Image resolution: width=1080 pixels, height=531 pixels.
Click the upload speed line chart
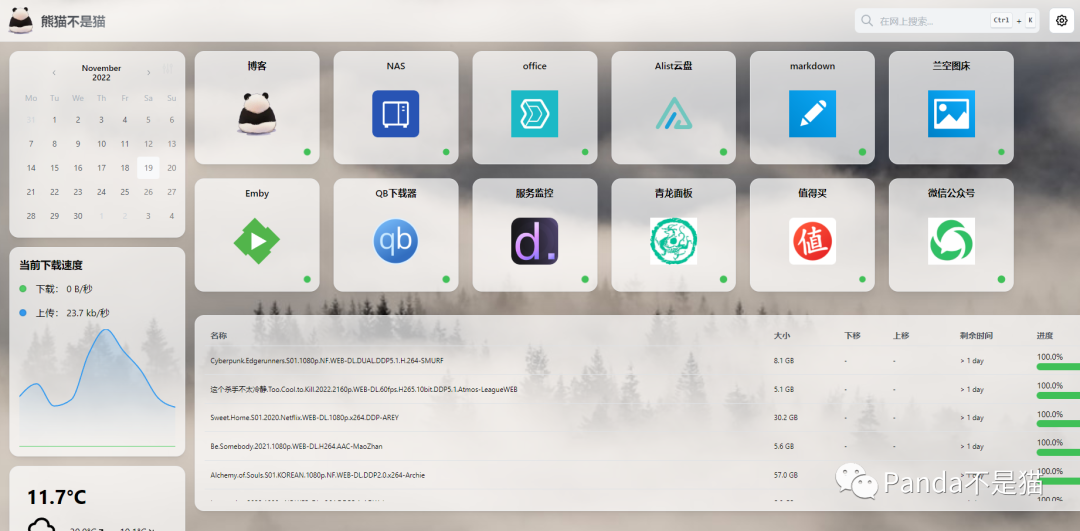click(97, 387)
